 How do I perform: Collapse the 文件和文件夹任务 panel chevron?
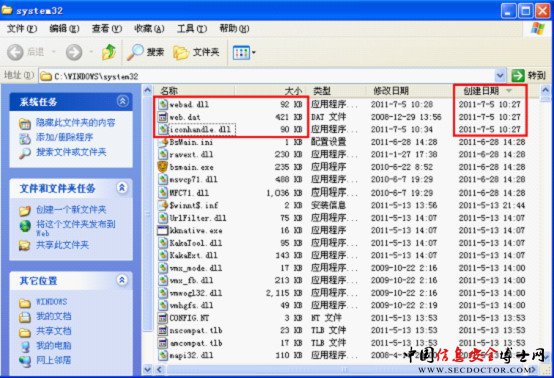click(x=122, y=187)
